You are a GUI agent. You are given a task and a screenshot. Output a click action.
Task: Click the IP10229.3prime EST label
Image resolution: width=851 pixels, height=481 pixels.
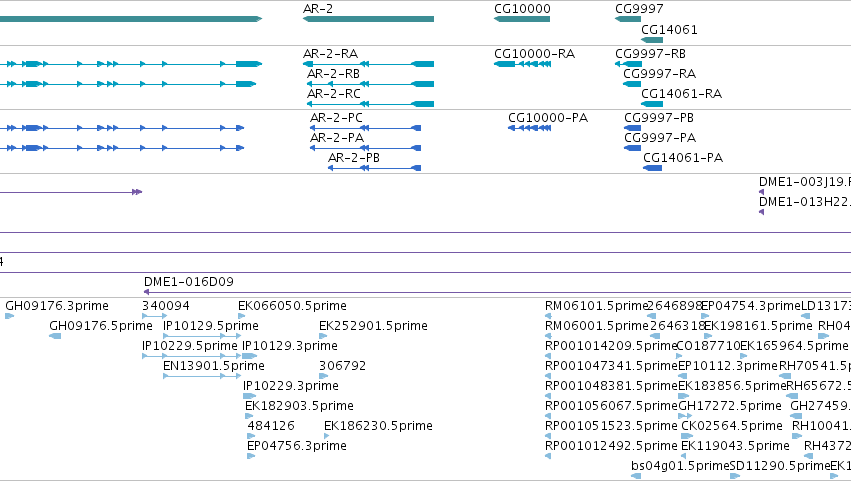click(291, 386)
